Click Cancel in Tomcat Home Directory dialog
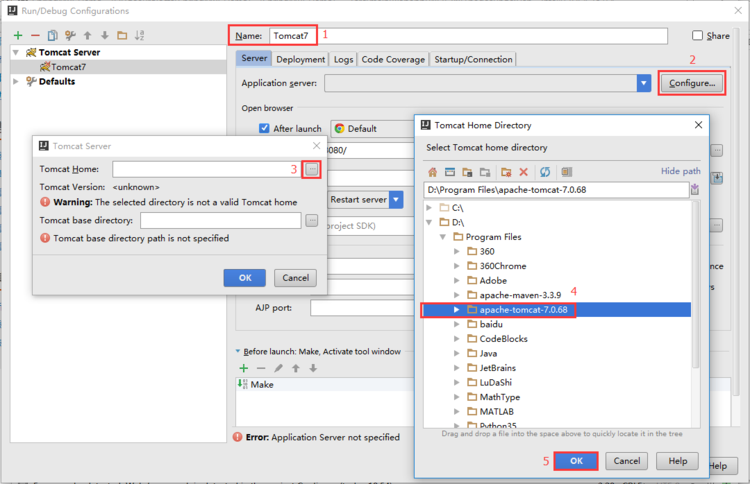Viewport: 750px width, 484px height. point(627,461)
